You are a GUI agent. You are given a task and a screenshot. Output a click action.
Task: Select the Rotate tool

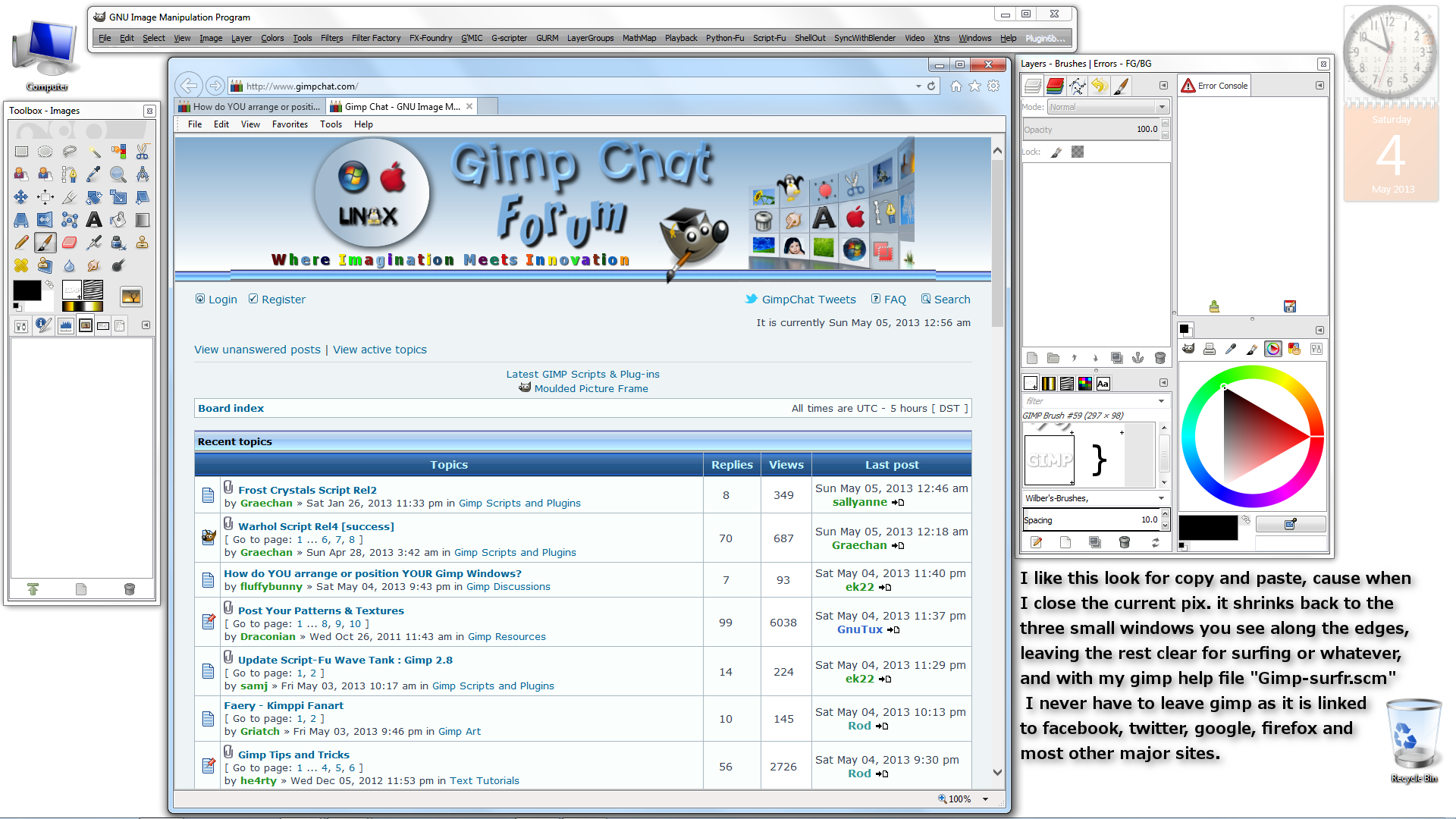tap(94, 197)
